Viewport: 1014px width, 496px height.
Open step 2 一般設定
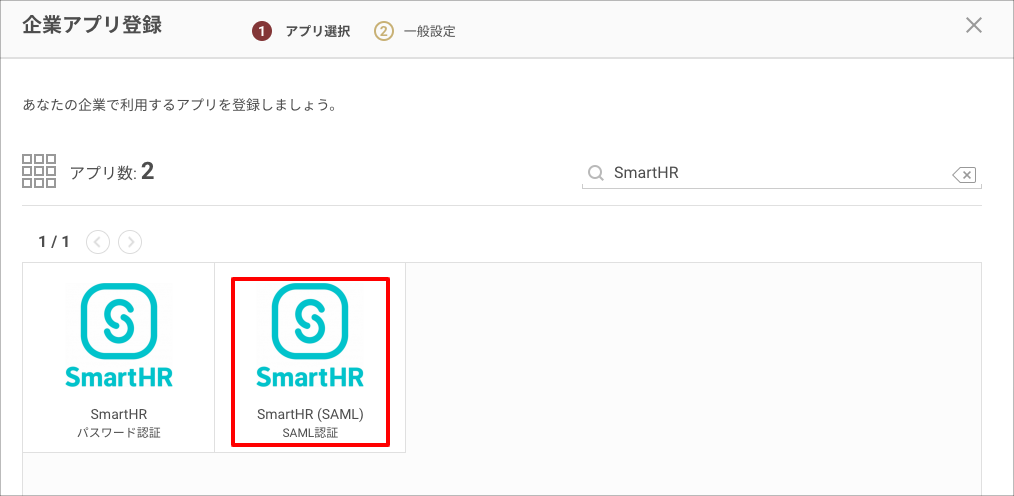click(x=415, y=31)
